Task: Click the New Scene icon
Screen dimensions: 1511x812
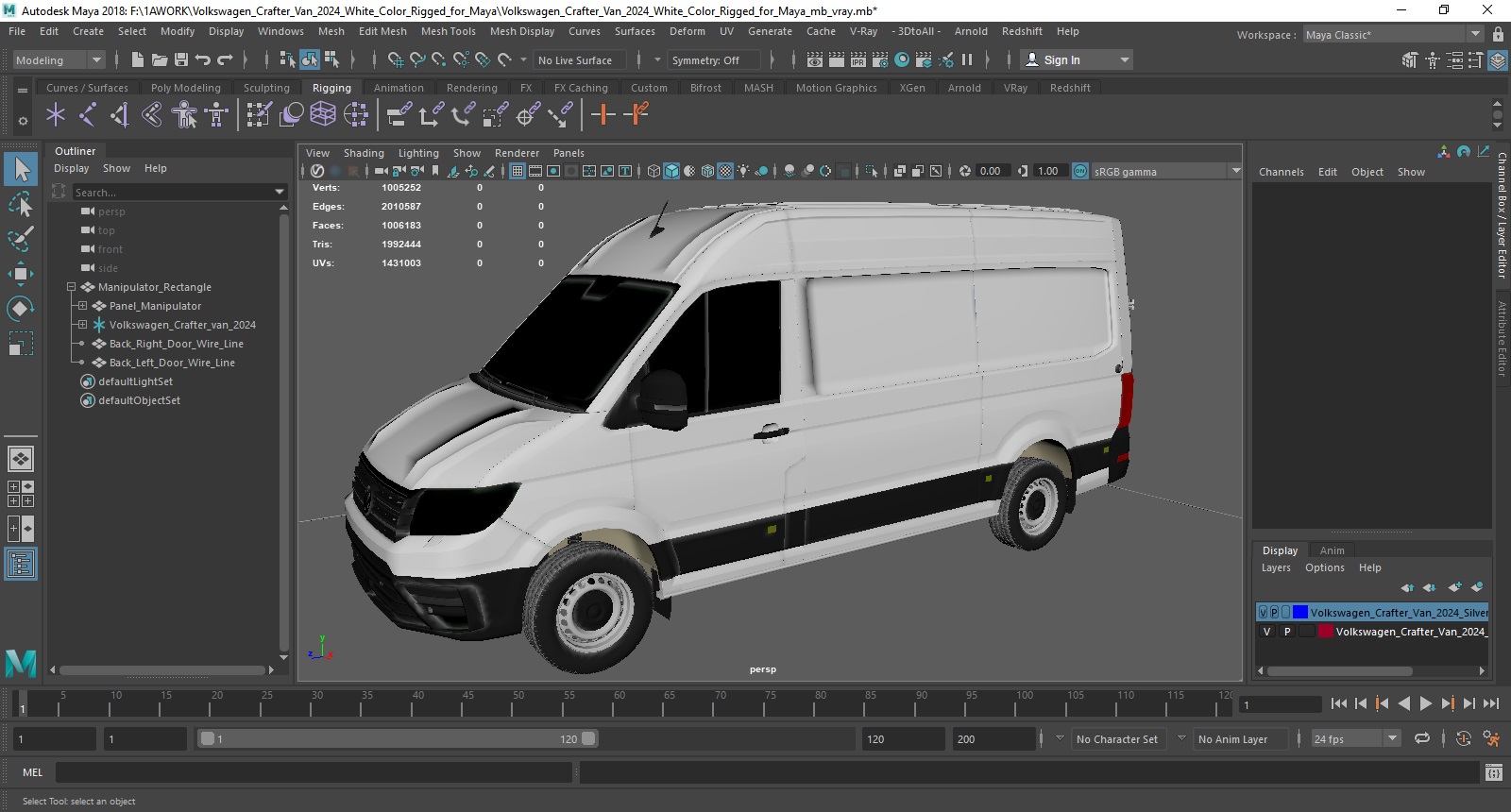Action: coord(138,59)
